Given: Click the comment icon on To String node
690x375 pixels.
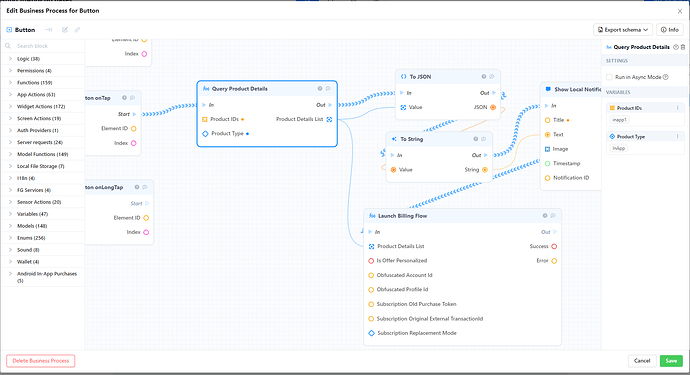Looking at the screenshot, I should 484,139.
